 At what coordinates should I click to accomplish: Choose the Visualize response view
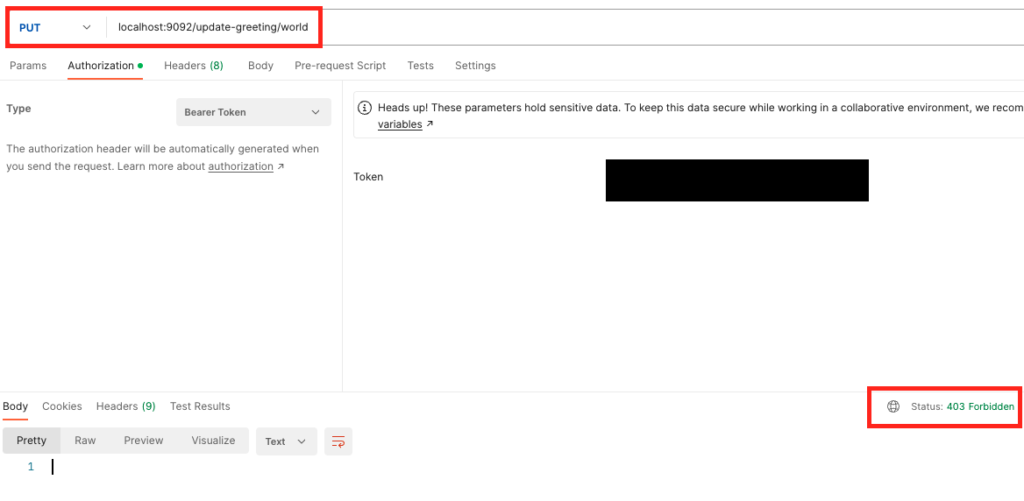coord(213,441)
